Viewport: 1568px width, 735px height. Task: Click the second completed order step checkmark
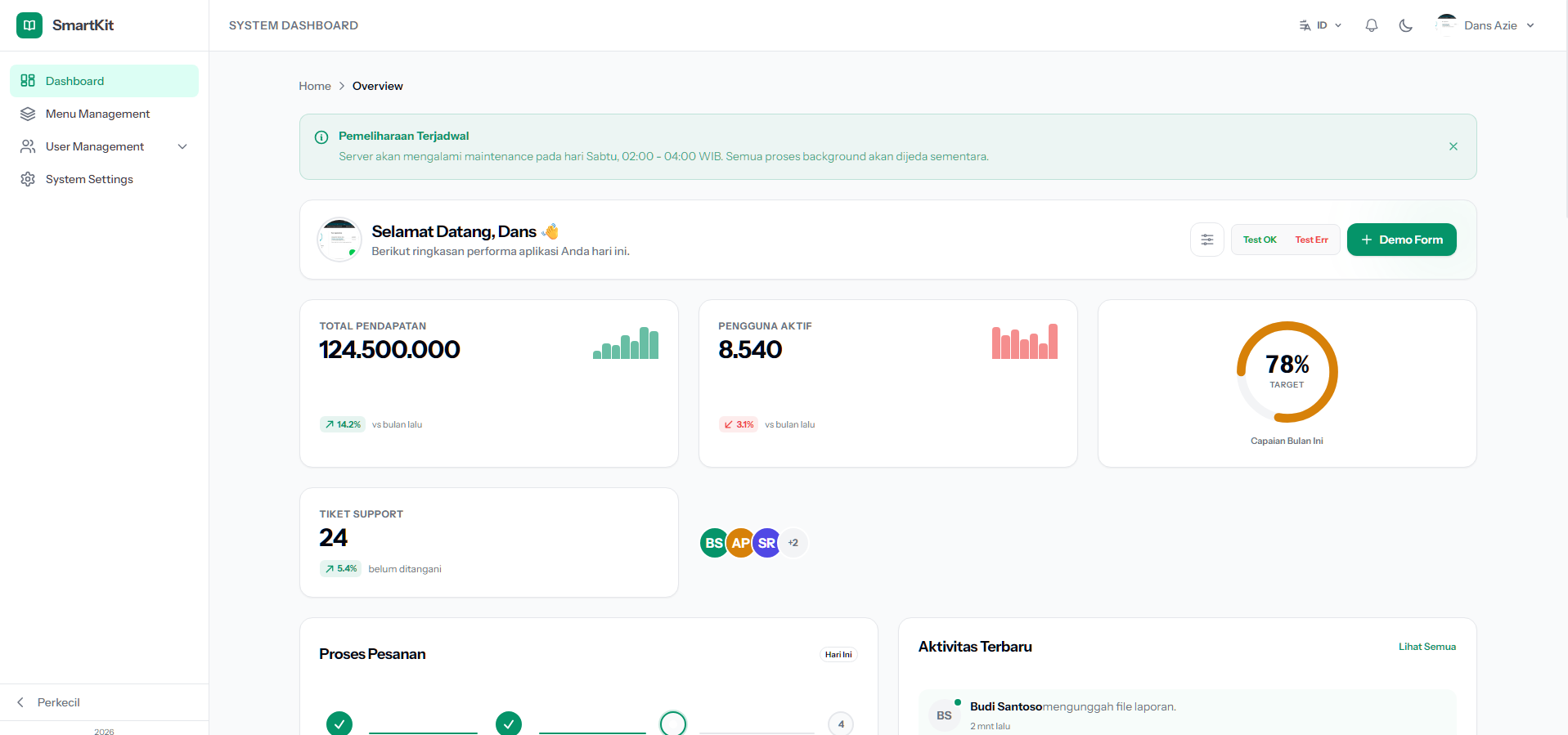[x=509, y=724]
